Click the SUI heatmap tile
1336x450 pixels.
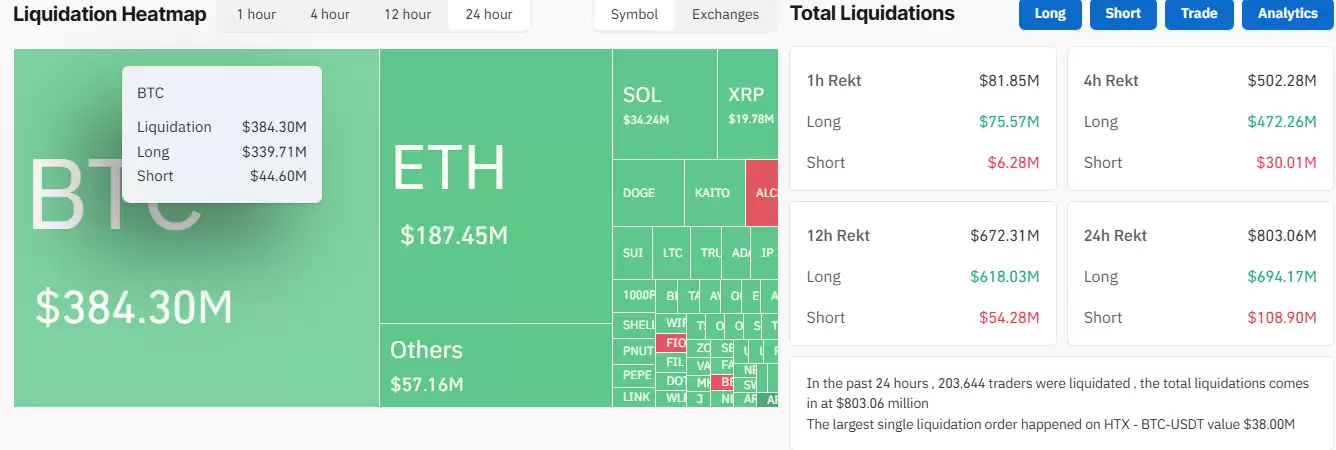(633, 253)
